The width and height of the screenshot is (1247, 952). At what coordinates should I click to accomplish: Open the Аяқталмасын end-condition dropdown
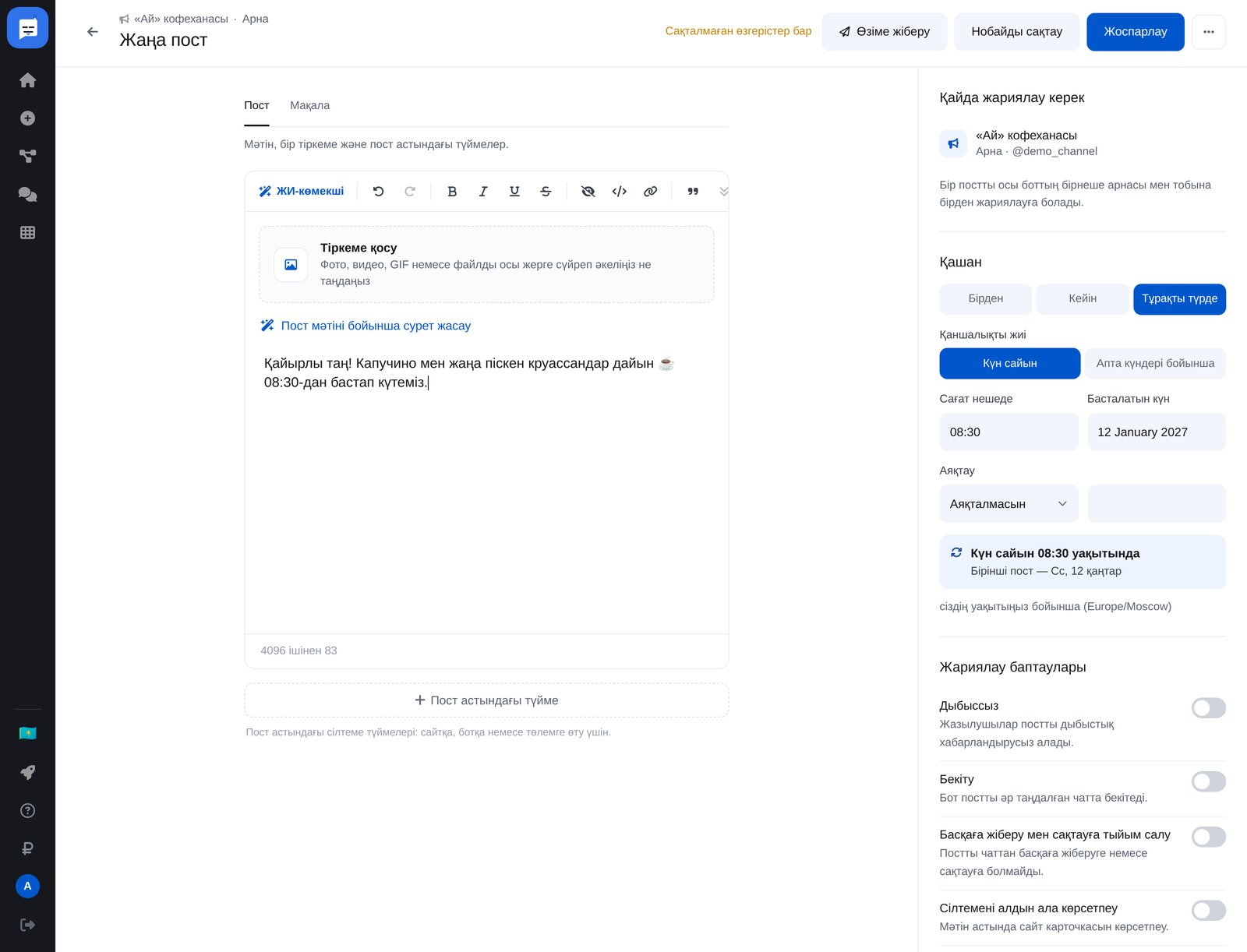(x=1009, y=504)
